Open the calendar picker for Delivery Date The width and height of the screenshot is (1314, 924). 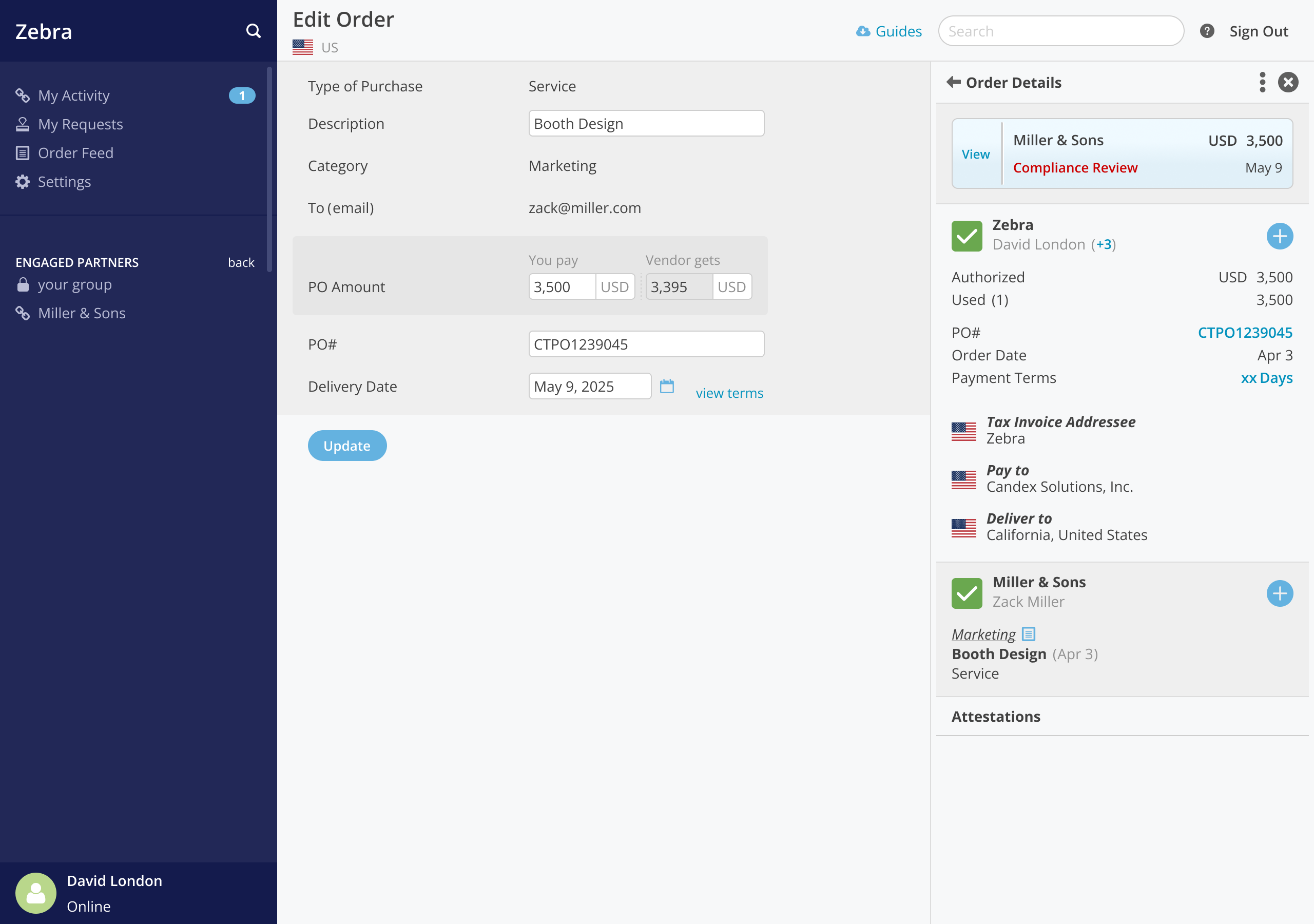click(667, 387)
